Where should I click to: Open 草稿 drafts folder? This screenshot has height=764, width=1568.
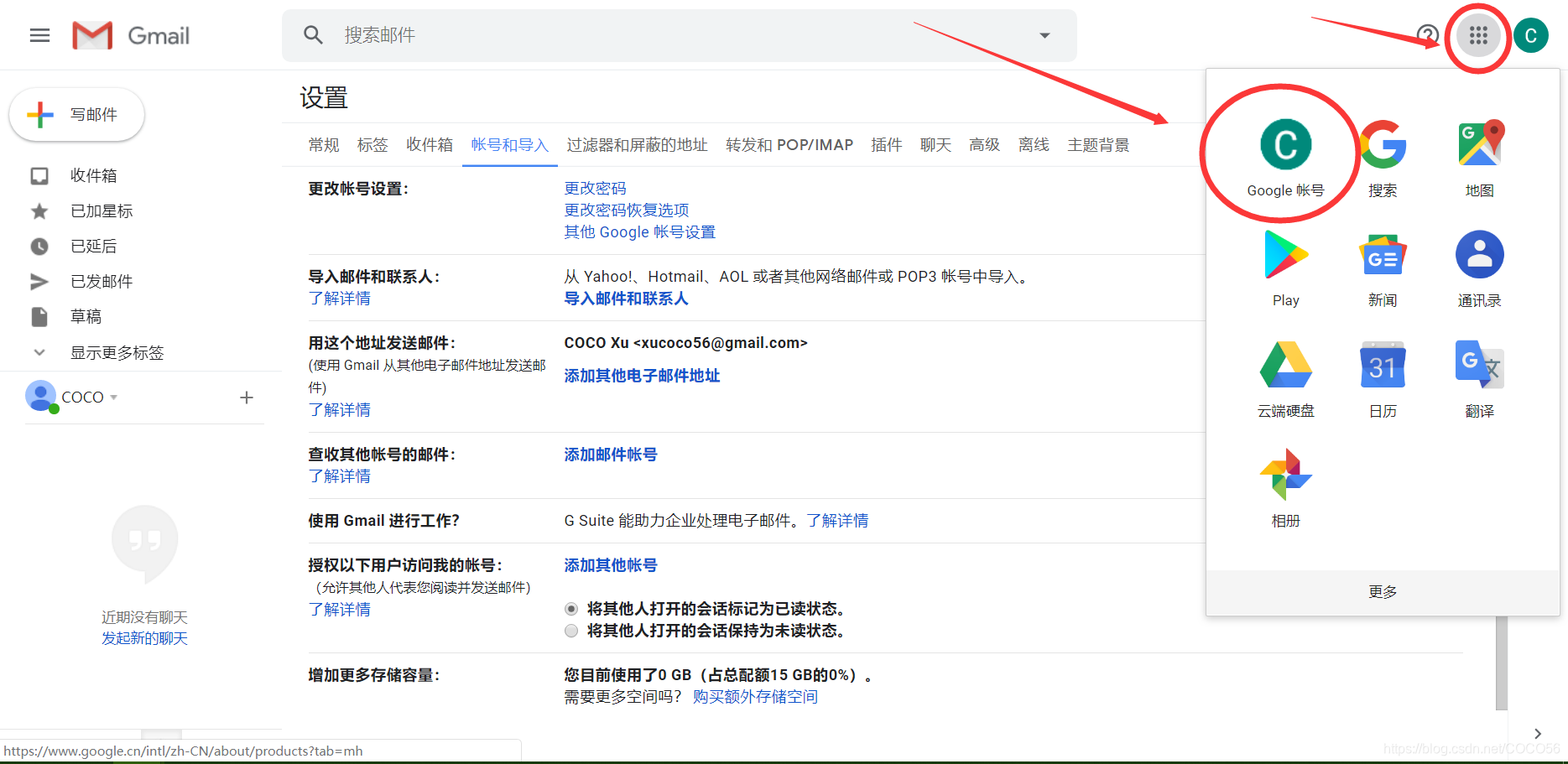(x=86, y=316)
